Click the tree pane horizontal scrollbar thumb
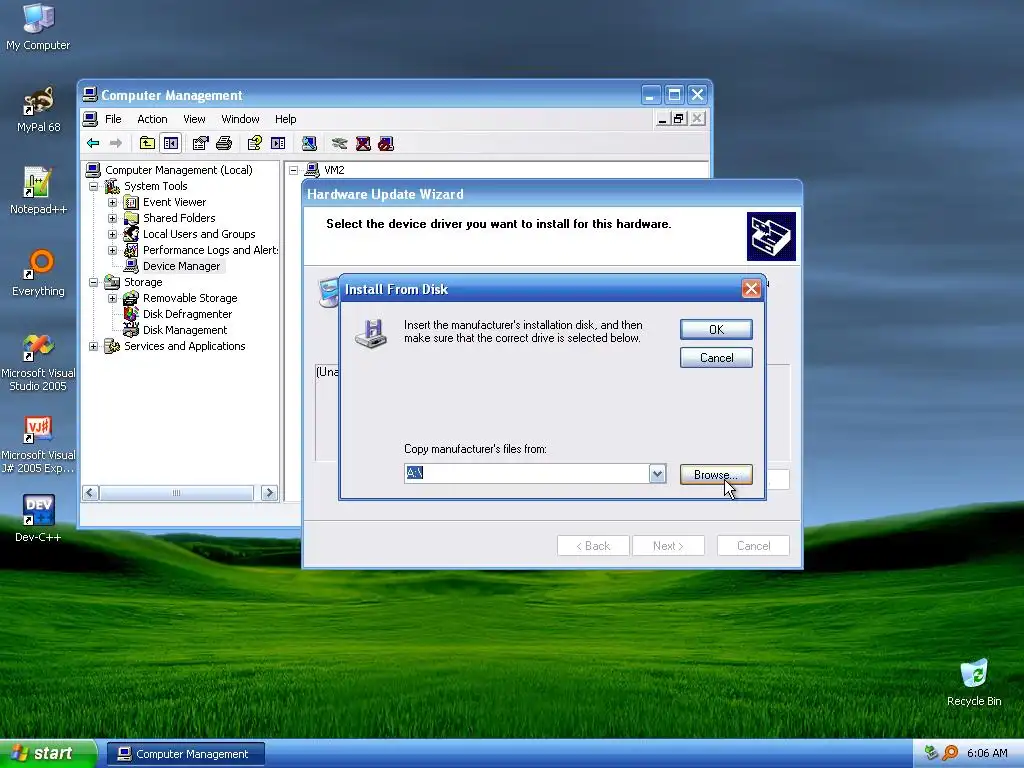Viewport: 1024px width, 768px height. tap(176, 493)
